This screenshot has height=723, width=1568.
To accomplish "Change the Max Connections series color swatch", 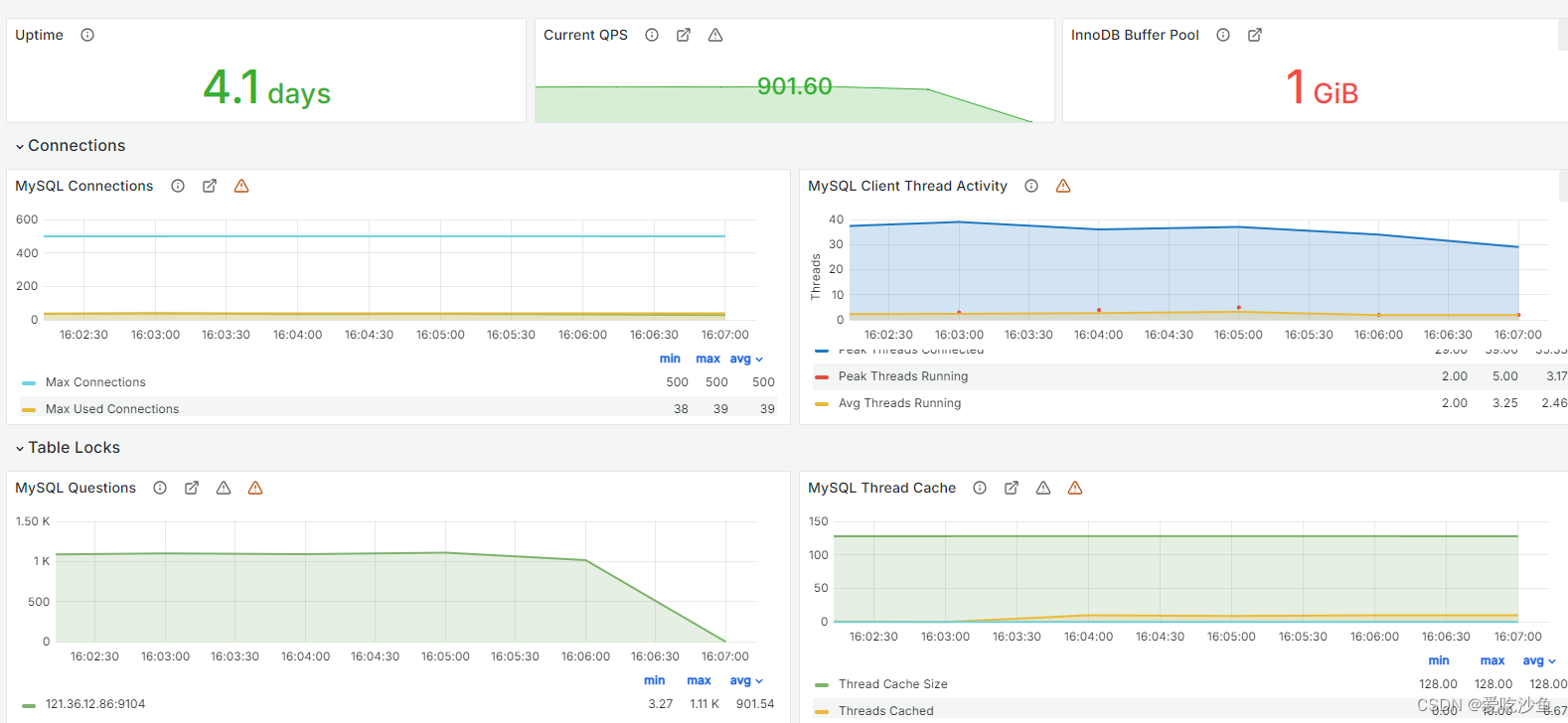I will 29,382.
